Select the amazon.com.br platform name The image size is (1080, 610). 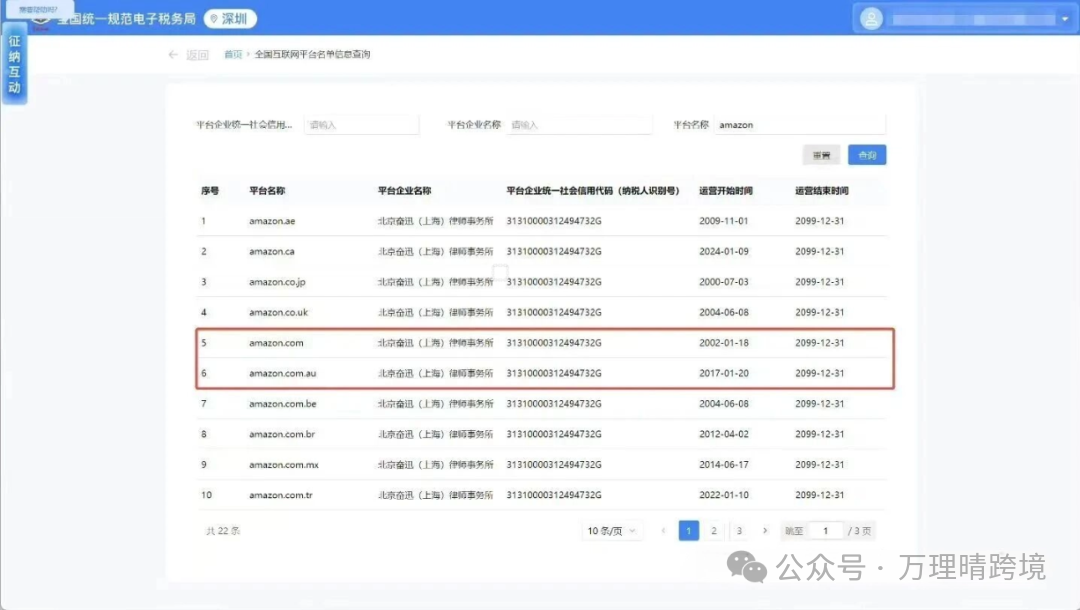pos(282,434)
